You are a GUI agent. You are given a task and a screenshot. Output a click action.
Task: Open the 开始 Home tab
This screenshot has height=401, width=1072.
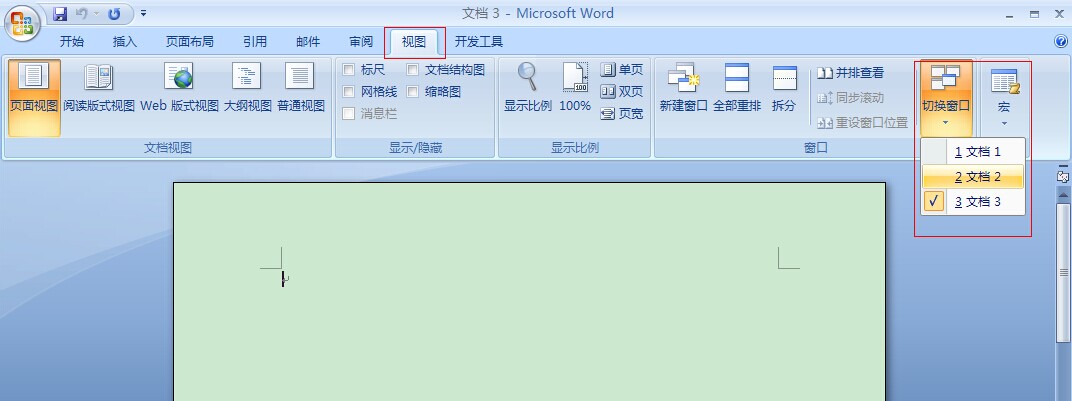(x=72, y=42)
